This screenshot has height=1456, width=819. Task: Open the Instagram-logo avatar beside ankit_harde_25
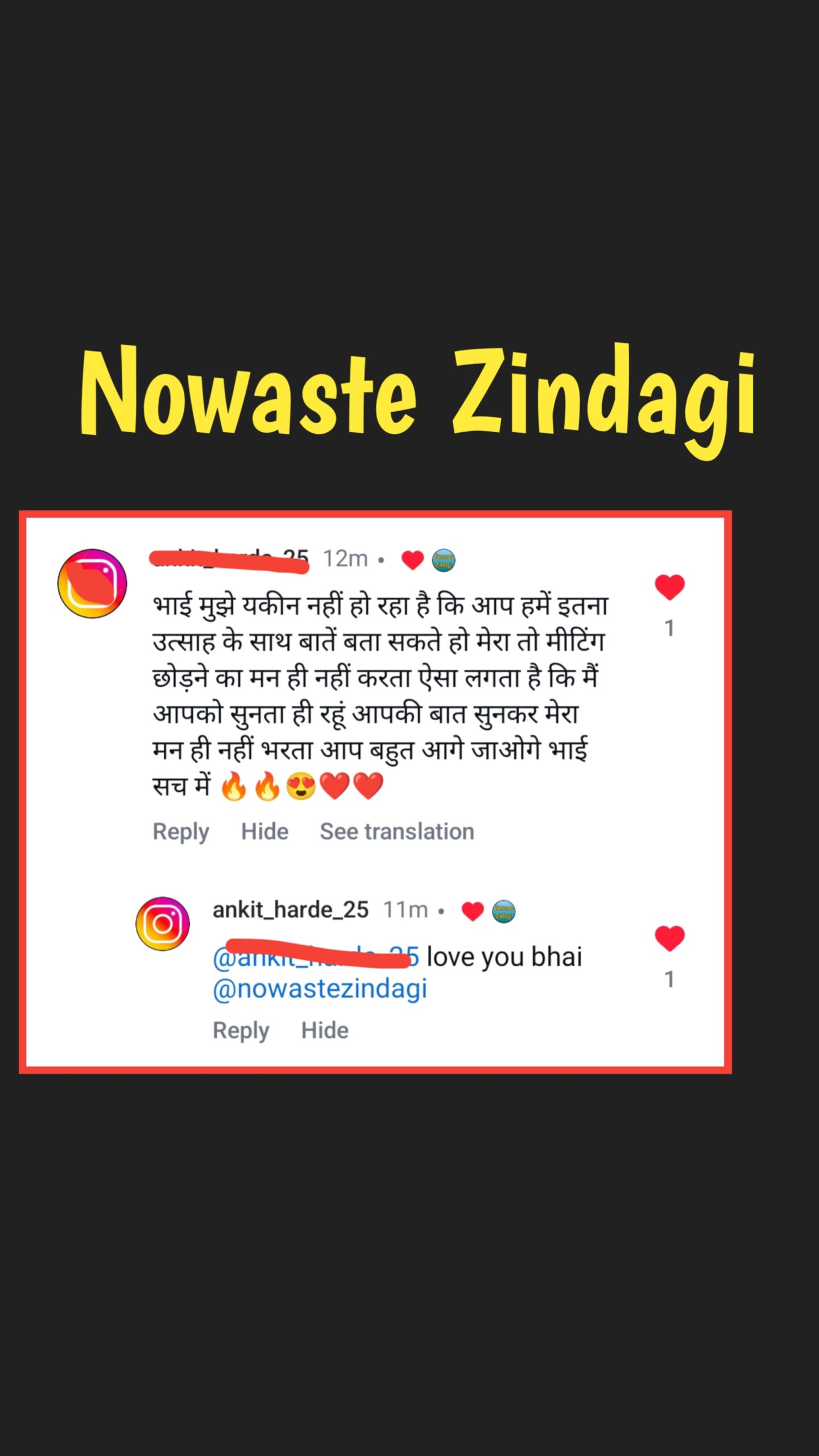pos(163,924)
